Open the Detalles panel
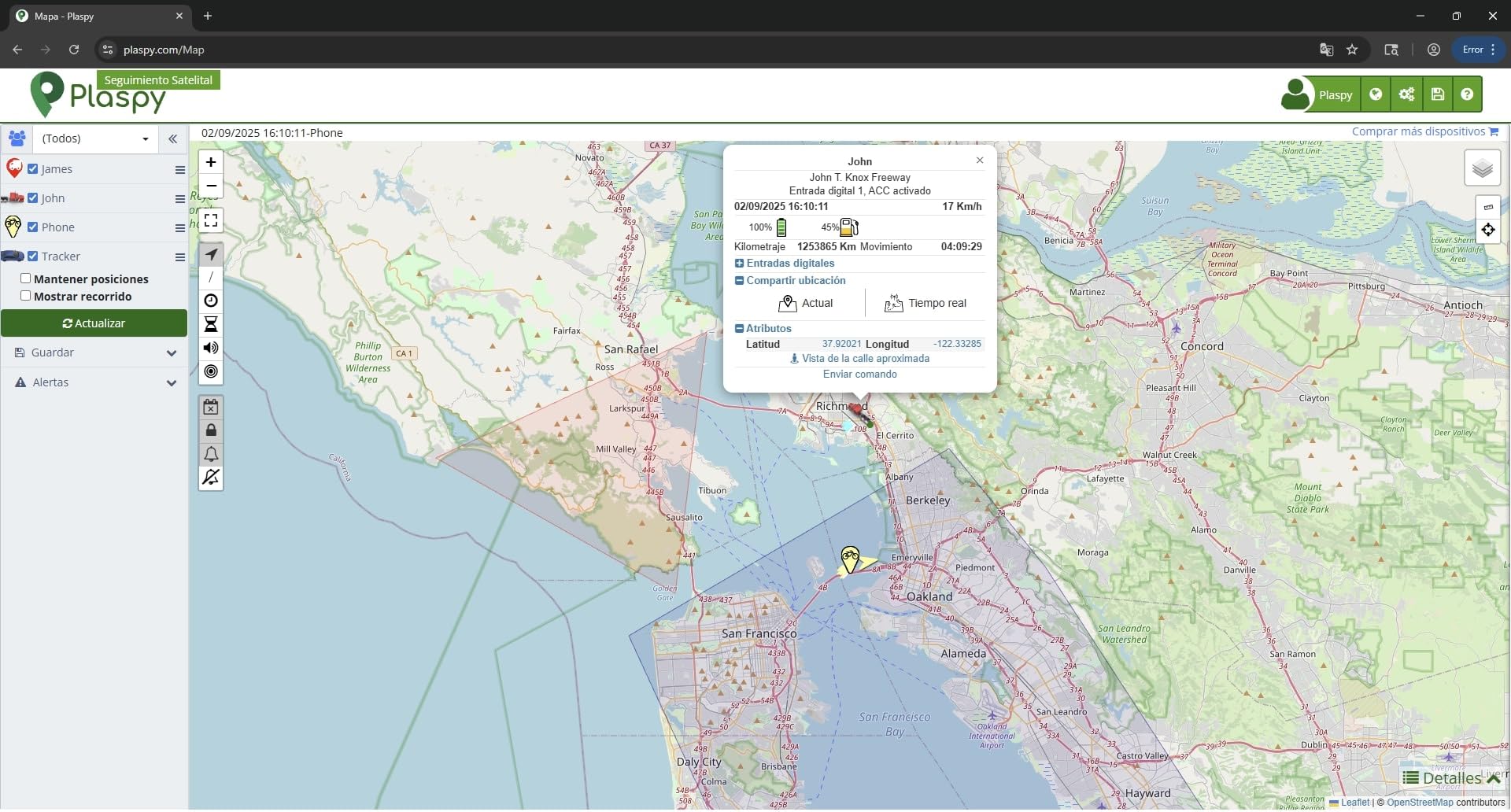Viewport: 1511px width, 812px height. click(x=1451, y=778)
